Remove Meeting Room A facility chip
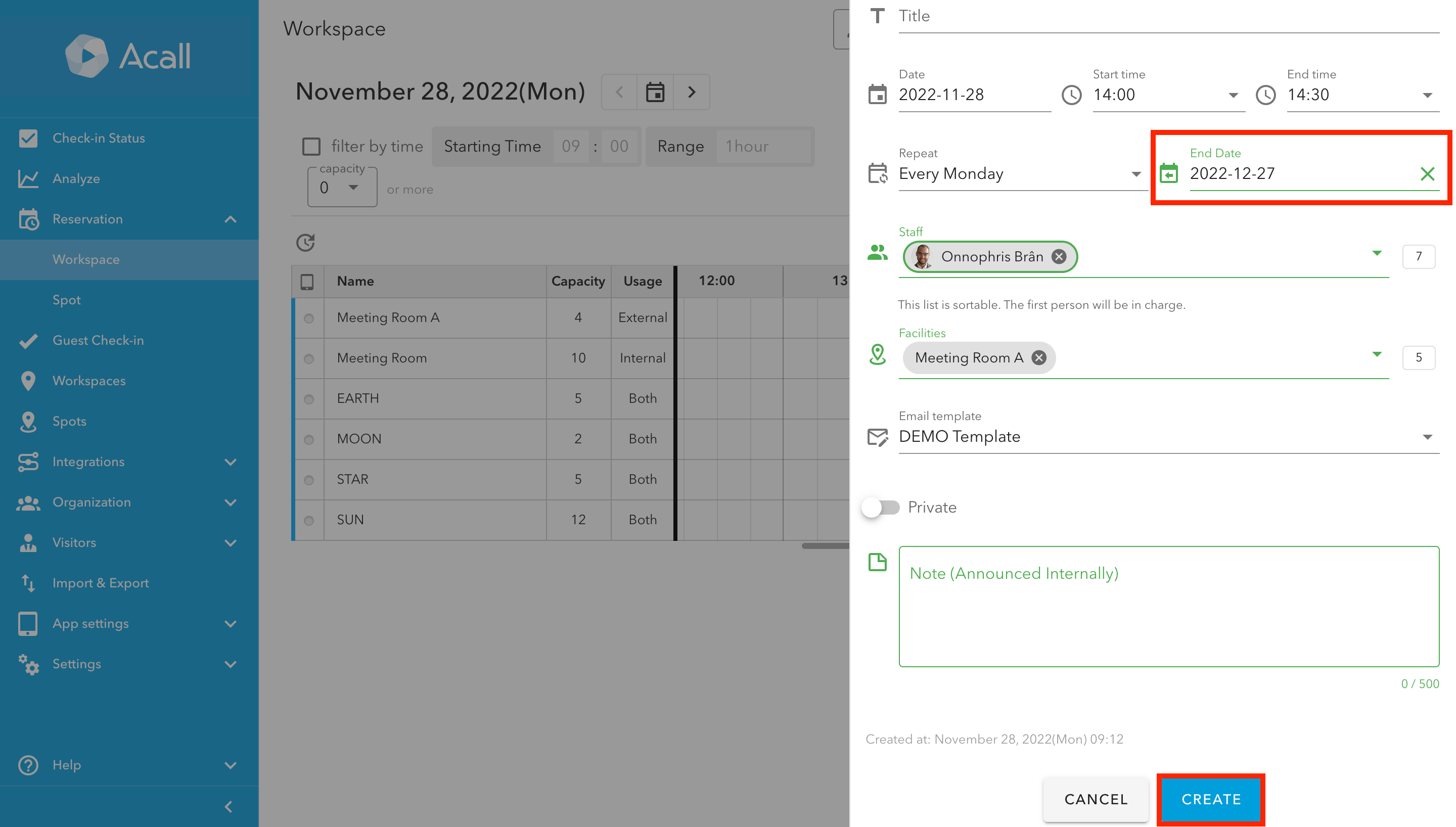This screenshot has height=827, width=1456. pyautogui.click(x=1038, y=358)
